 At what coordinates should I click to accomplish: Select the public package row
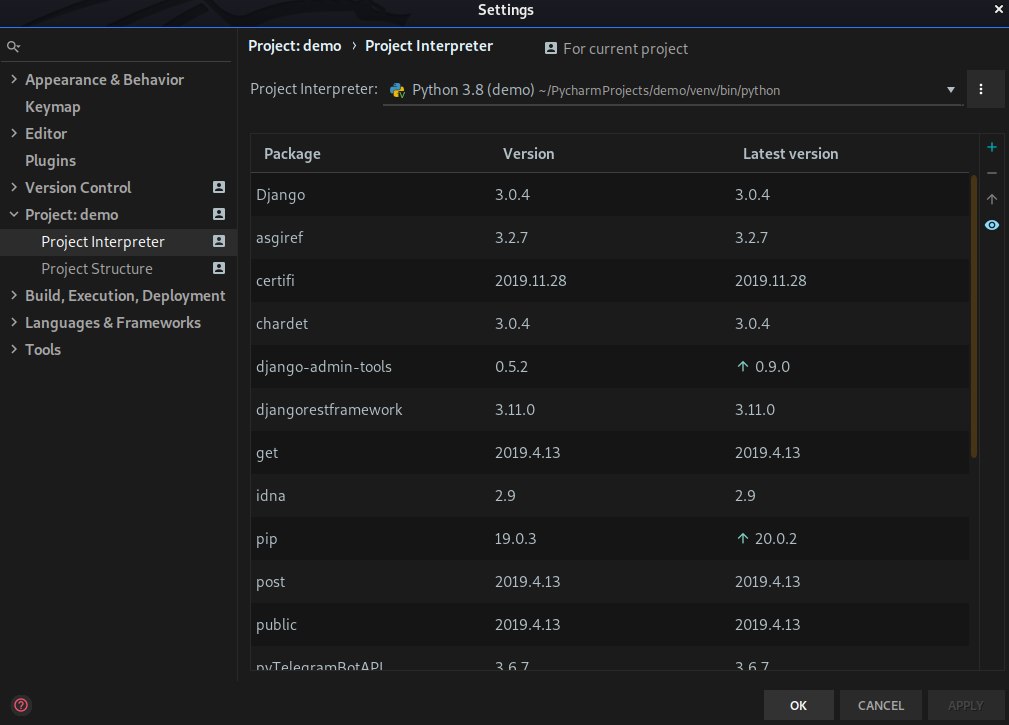tap(610, 625)
